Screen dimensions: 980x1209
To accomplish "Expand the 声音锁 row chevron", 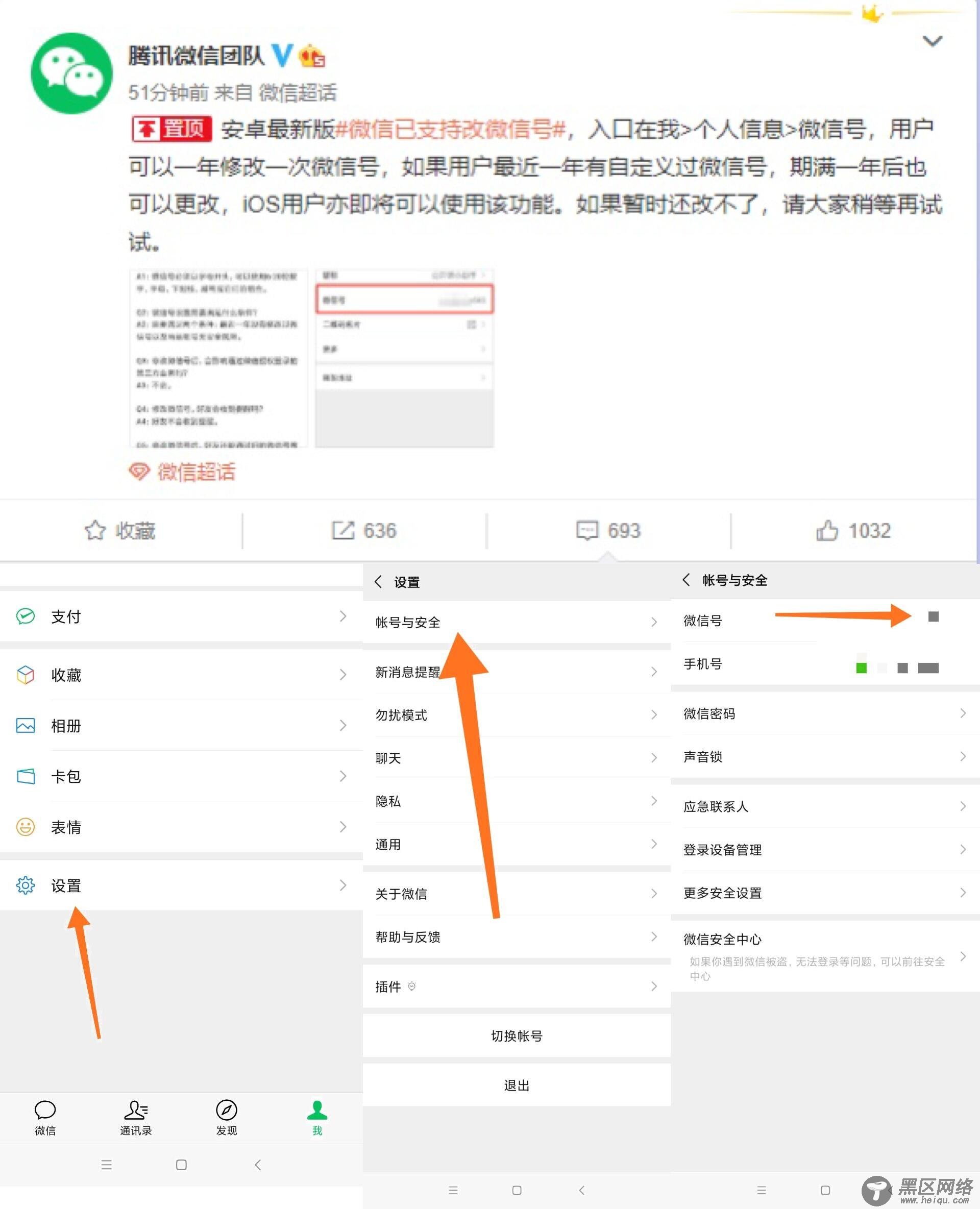I will [963, 756].
